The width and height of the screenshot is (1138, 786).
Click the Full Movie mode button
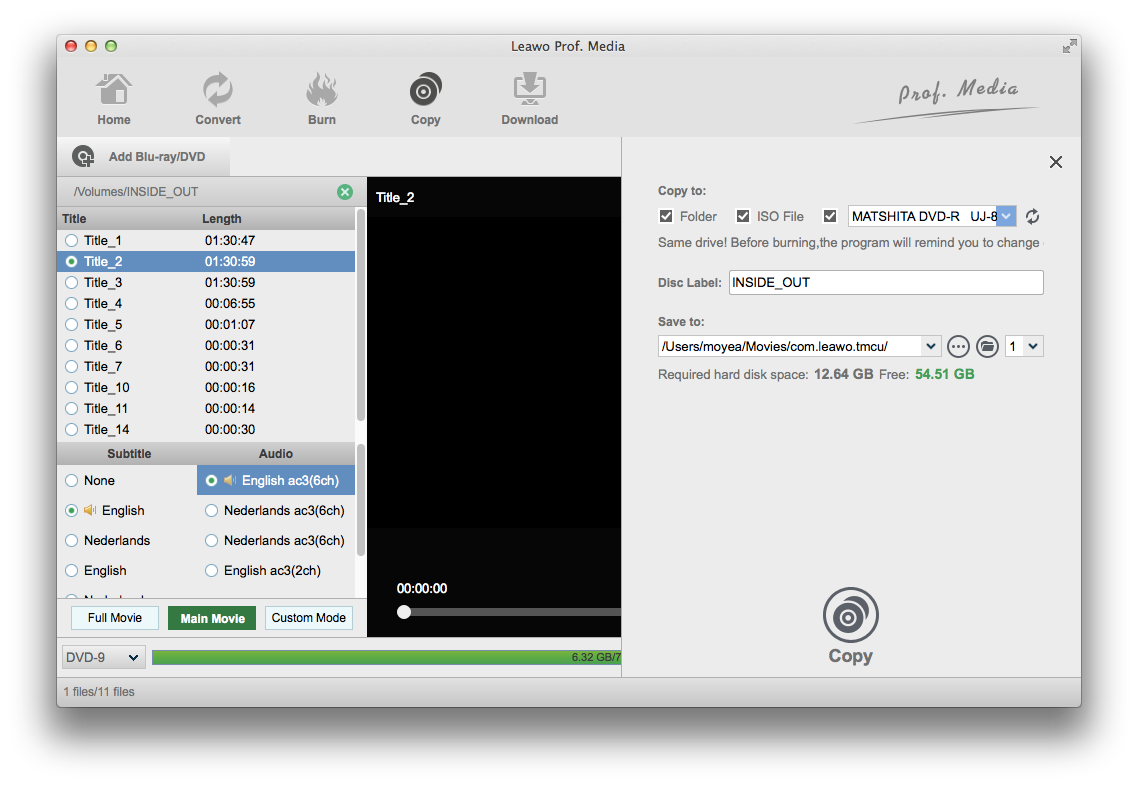click(x=115, y=618)
